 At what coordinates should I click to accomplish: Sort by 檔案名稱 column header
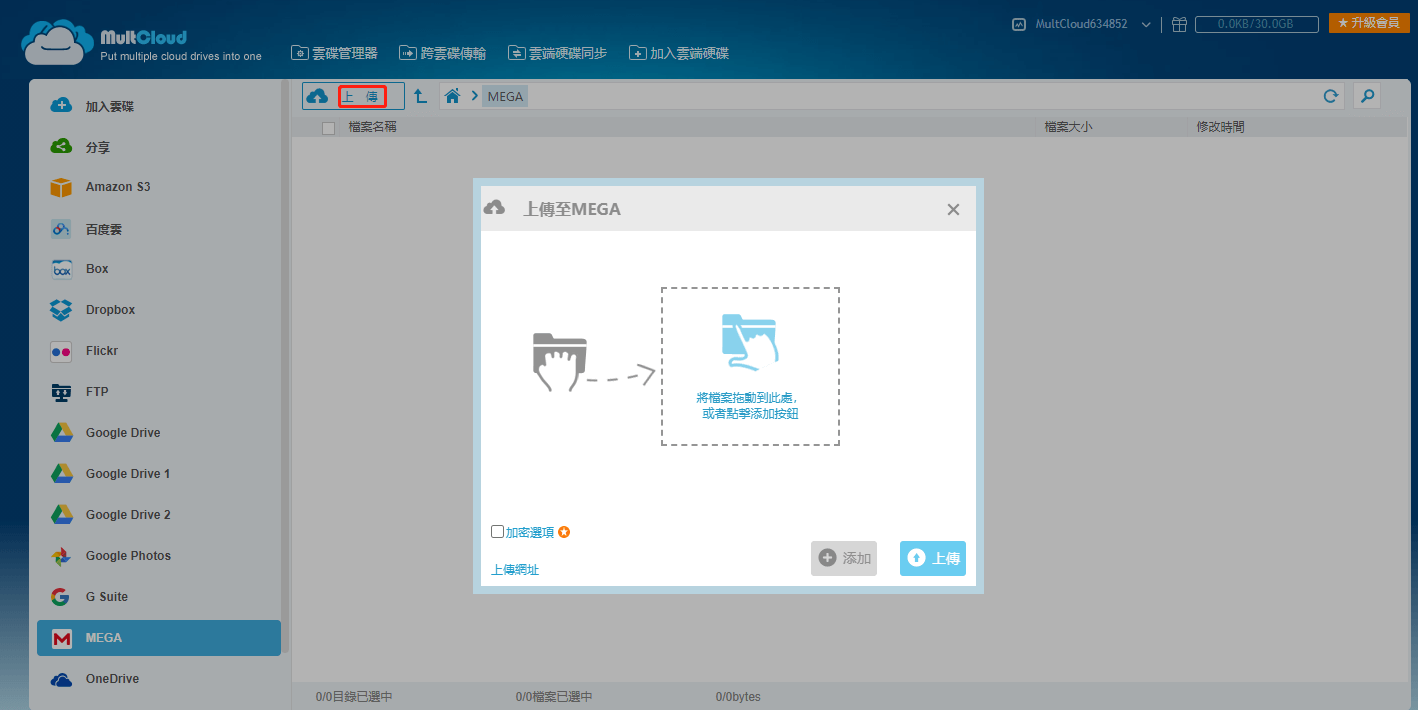click(372, 127)
